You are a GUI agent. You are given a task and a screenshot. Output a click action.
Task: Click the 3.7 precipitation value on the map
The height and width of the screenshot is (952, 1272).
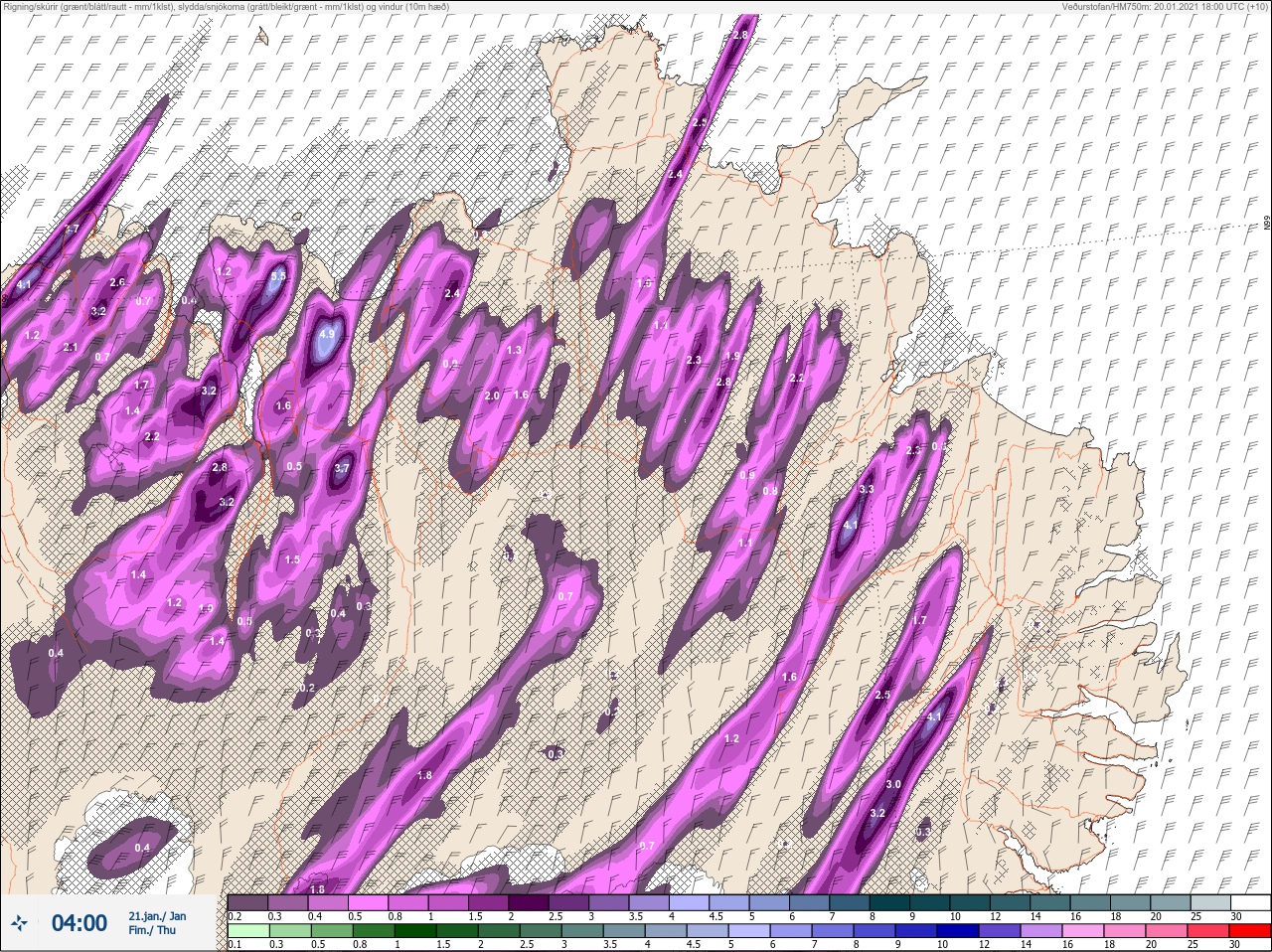point(342,468)
